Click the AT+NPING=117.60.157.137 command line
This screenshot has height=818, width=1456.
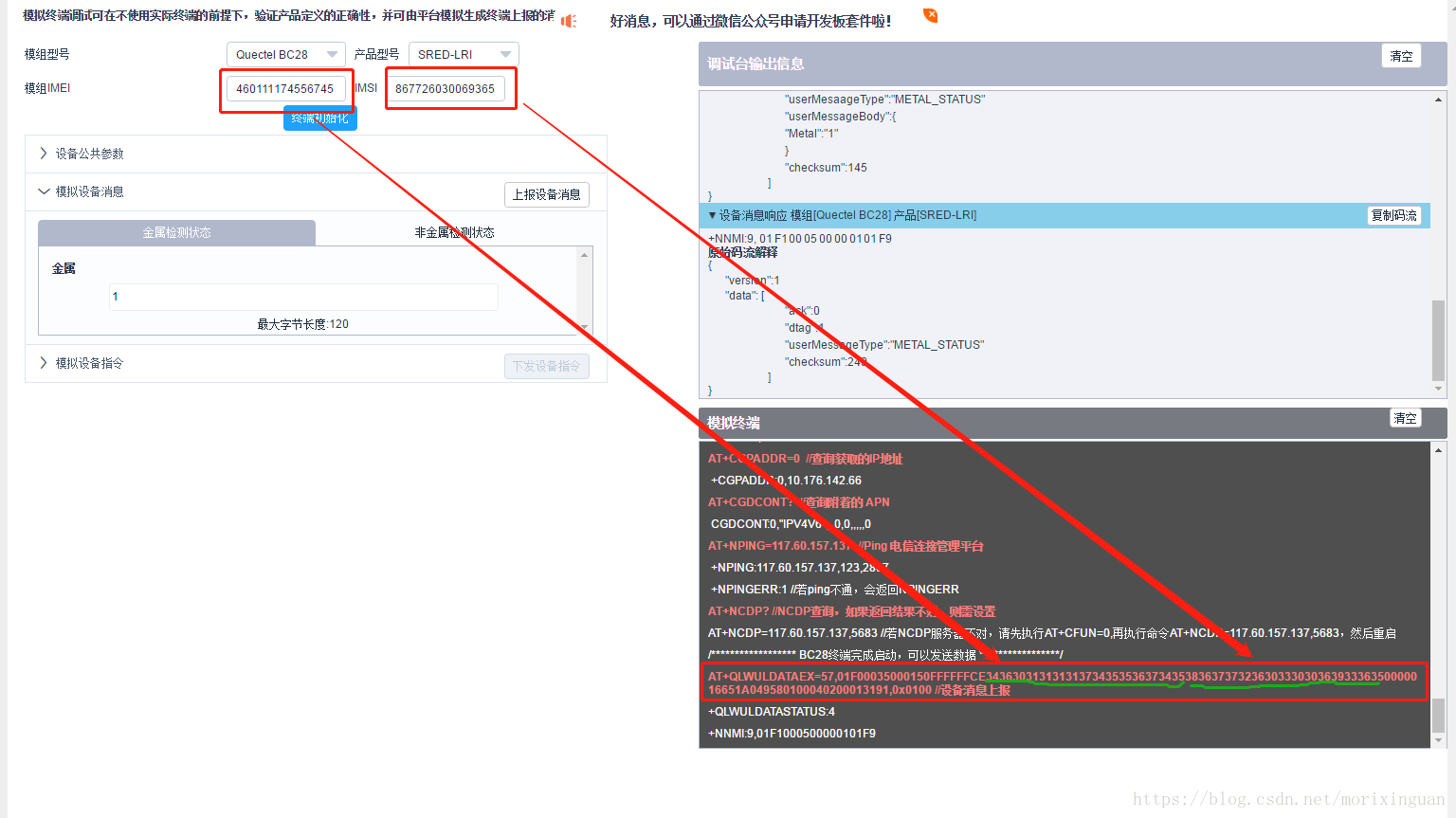coord(846,546)
